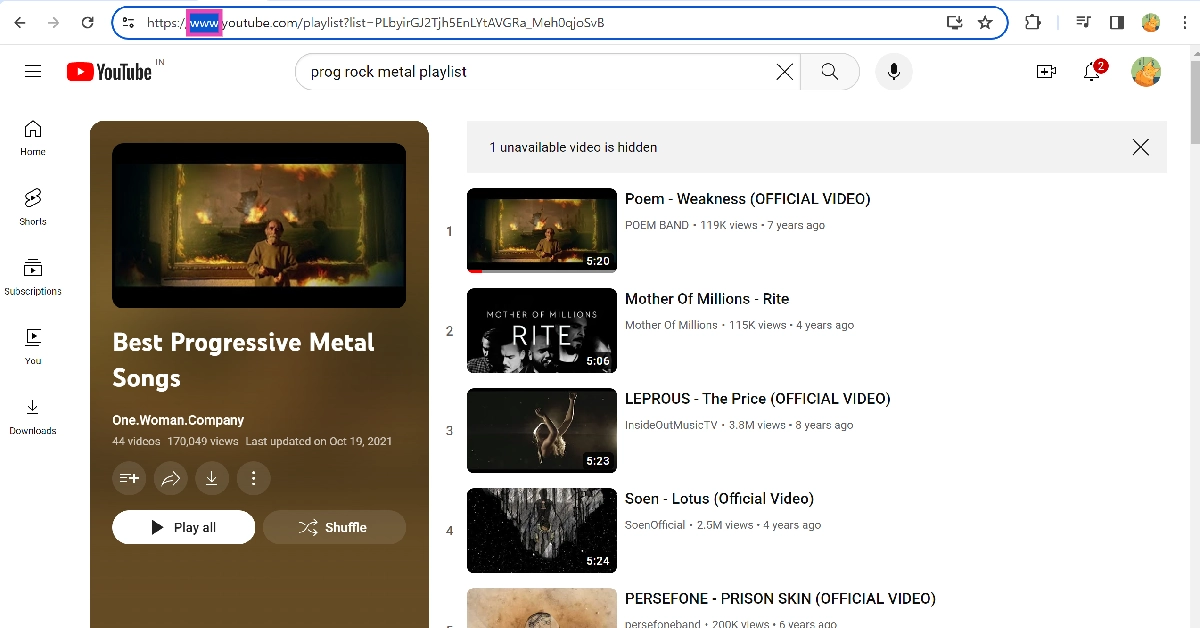Search with your voice microphone

894,71
